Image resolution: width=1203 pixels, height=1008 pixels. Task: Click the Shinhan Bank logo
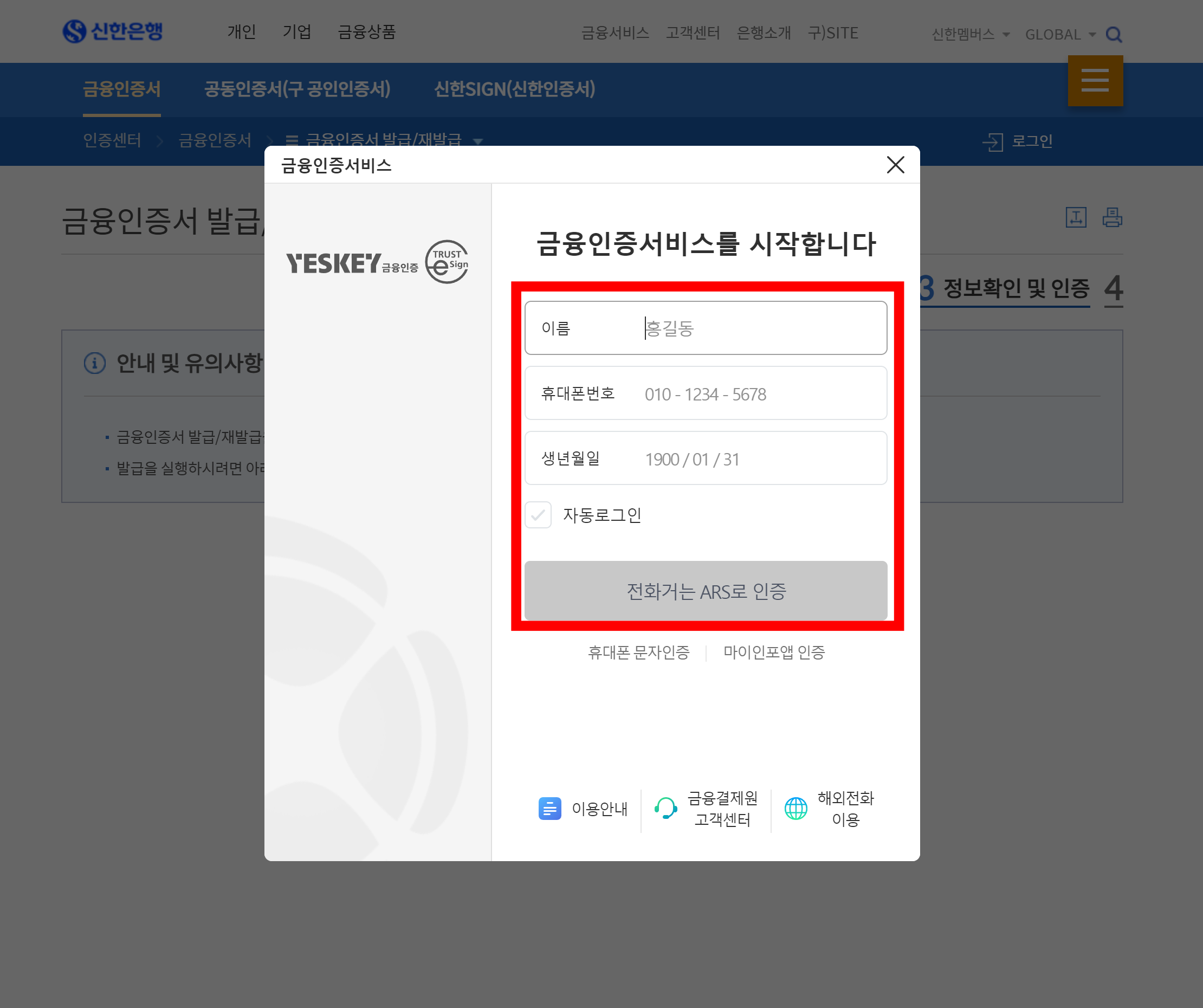click(113, 31)
